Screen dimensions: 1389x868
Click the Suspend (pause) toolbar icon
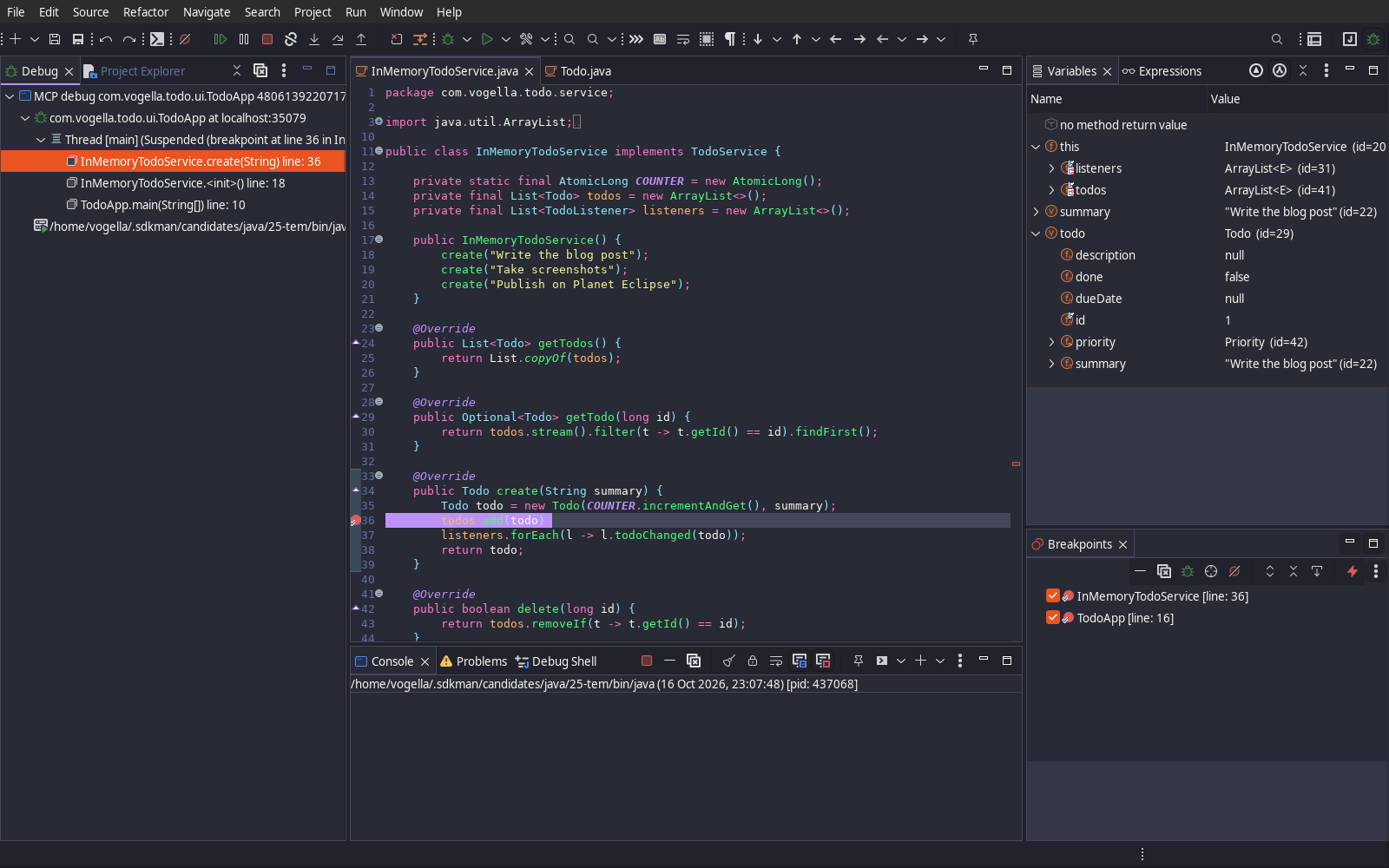click(x=244, y=39)
